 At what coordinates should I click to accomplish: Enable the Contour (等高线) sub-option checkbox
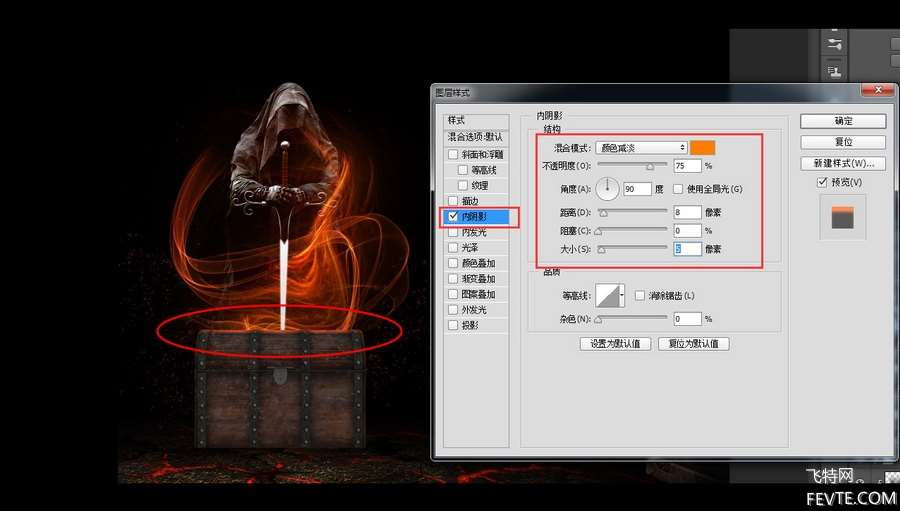tap(463, 170)
